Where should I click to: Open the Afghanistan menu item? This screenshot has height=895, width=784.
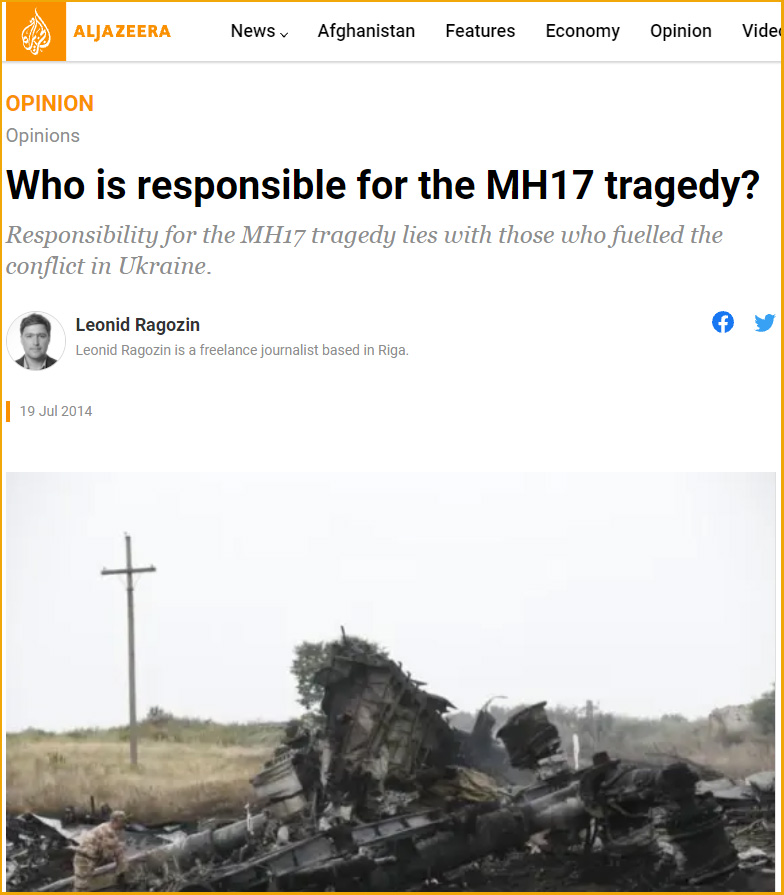click(x=366, y=31)
